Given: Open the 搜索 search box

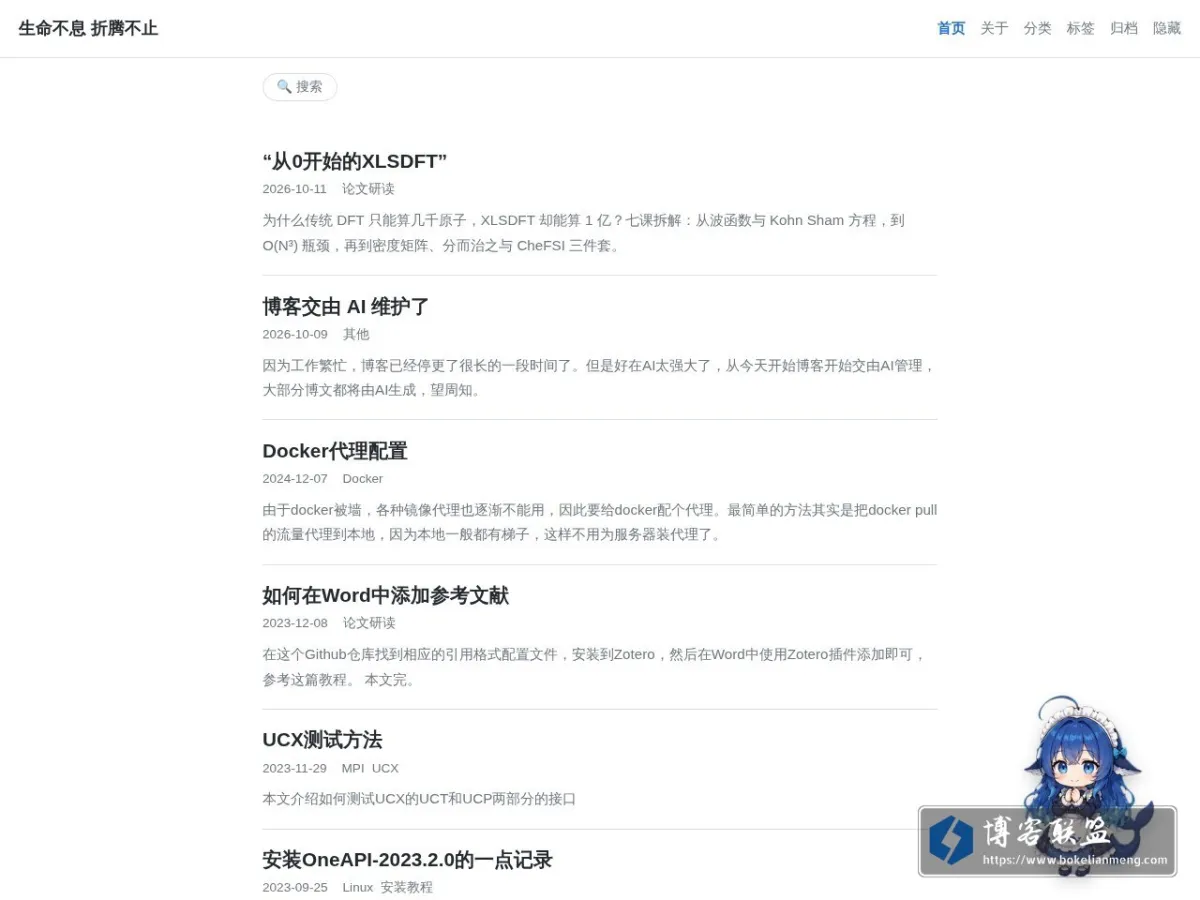Looking at the screenshot, I should click(300, 87).
